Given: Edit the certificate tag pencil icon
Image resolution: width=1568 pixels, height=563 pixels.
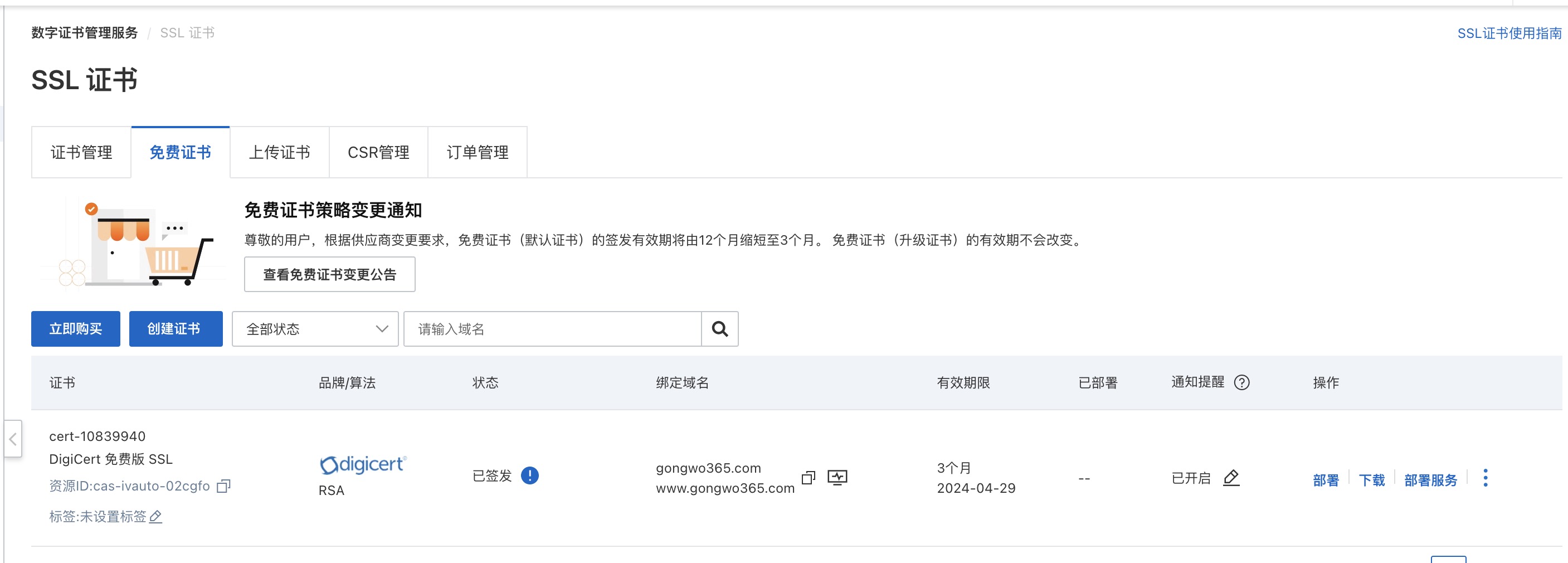Looking at the screenshot, I should pyautogui.click(x=156, y=517).
